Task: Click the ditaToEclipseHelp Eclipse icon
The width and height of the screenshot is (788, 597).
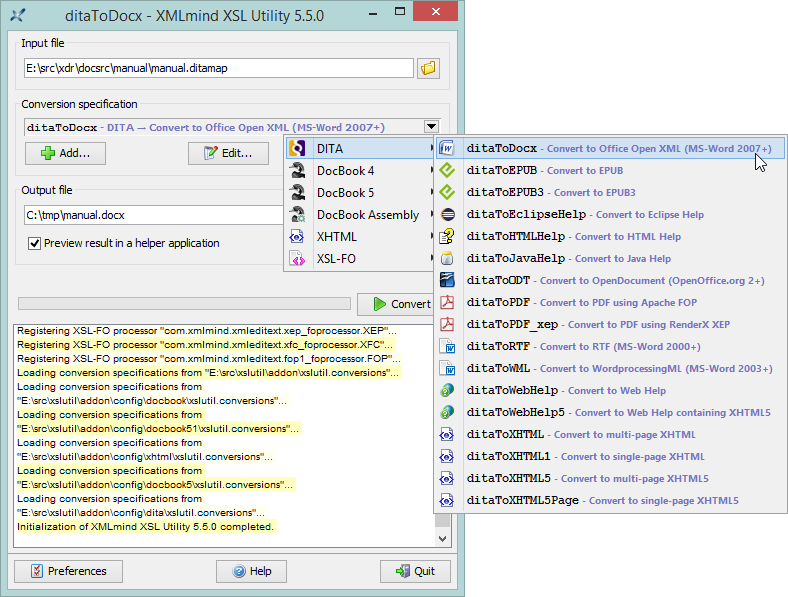Action: (x=447, y=215)
